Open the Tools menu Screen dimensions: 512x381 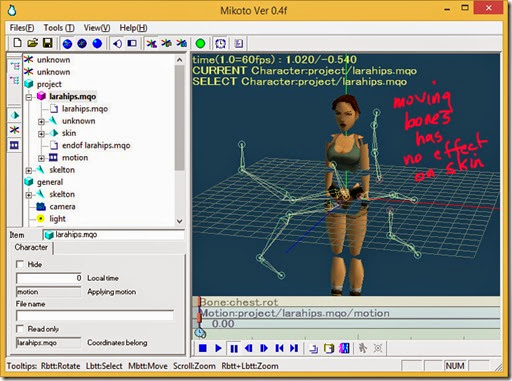coord(59,28)
